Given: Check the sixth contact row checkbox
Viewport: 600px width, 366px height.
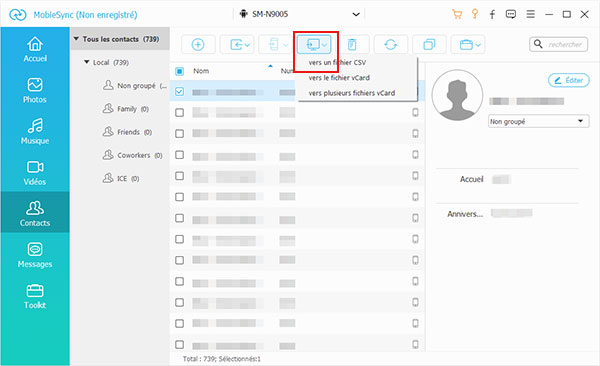Looking at the screenshot, I should 179,197.
